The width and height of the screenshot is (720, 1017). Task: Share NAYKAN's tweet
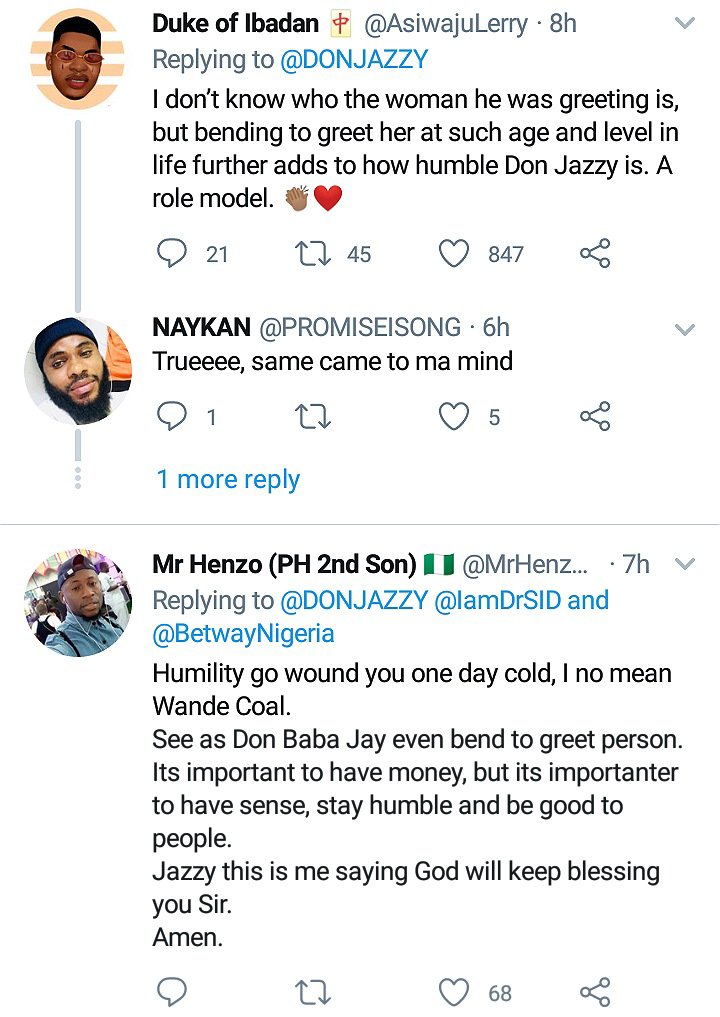pyautogui.click(x=595, y=416)
